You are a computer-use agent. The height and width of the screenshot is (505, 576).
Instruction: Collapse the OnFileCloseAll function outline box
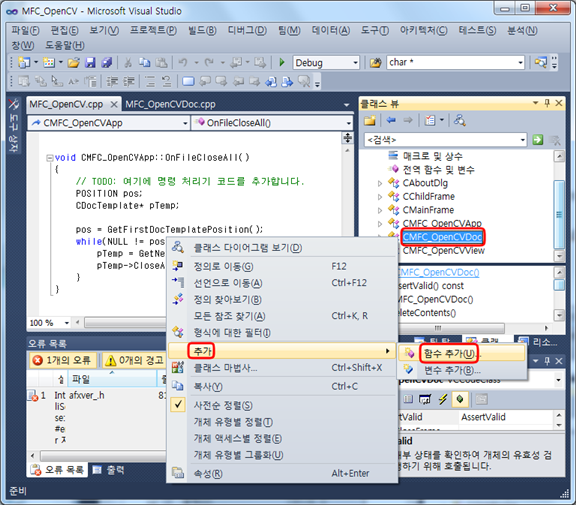[x=50, y=158]
